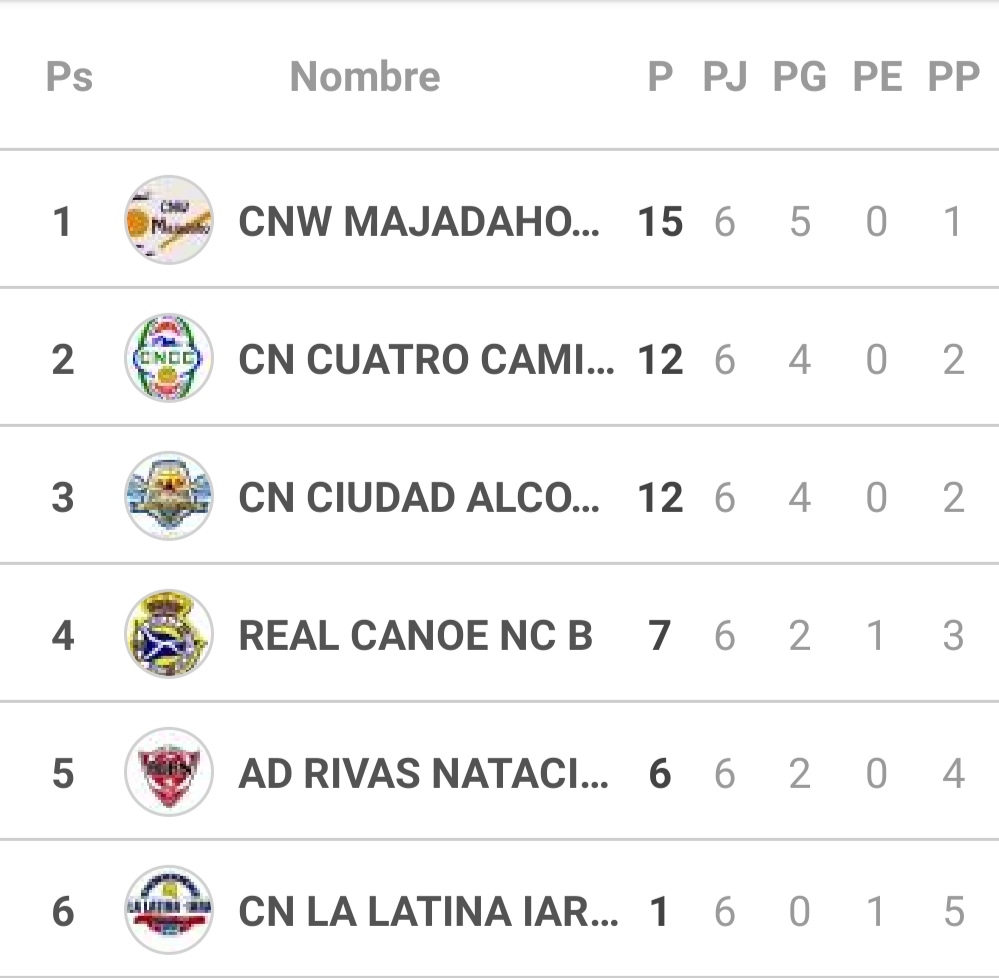Open the Real Canoe NC B crest

pos(169,634)
